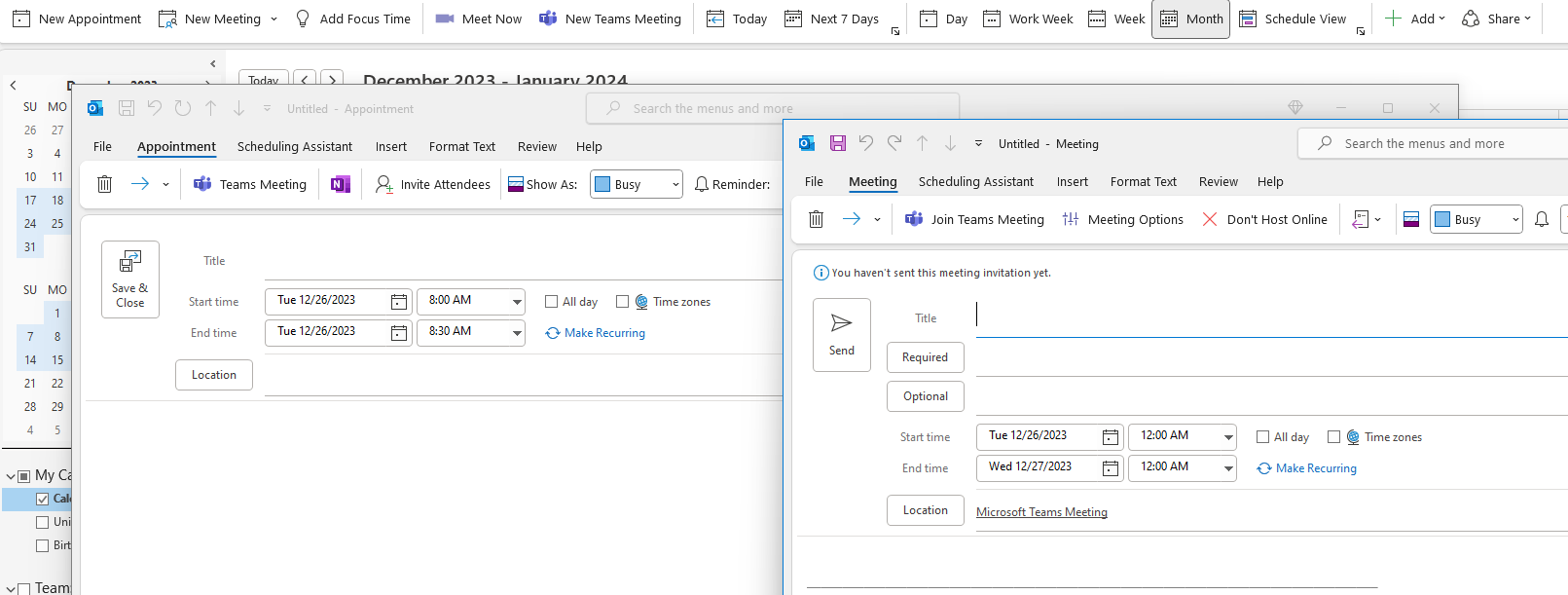
Task: Open the Add calendar dropdown
Action: [1414, 19]
